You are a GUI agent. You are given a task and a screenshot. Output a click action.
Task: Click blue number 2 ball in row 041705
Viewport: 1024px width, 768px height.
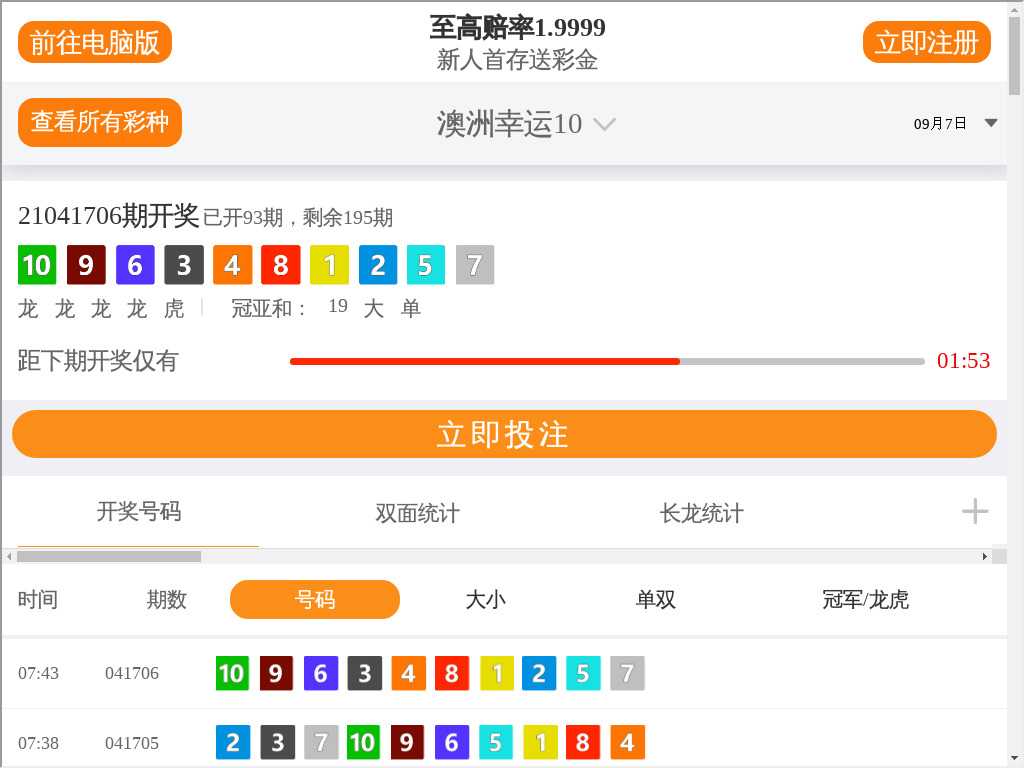(x=233, y=742)
